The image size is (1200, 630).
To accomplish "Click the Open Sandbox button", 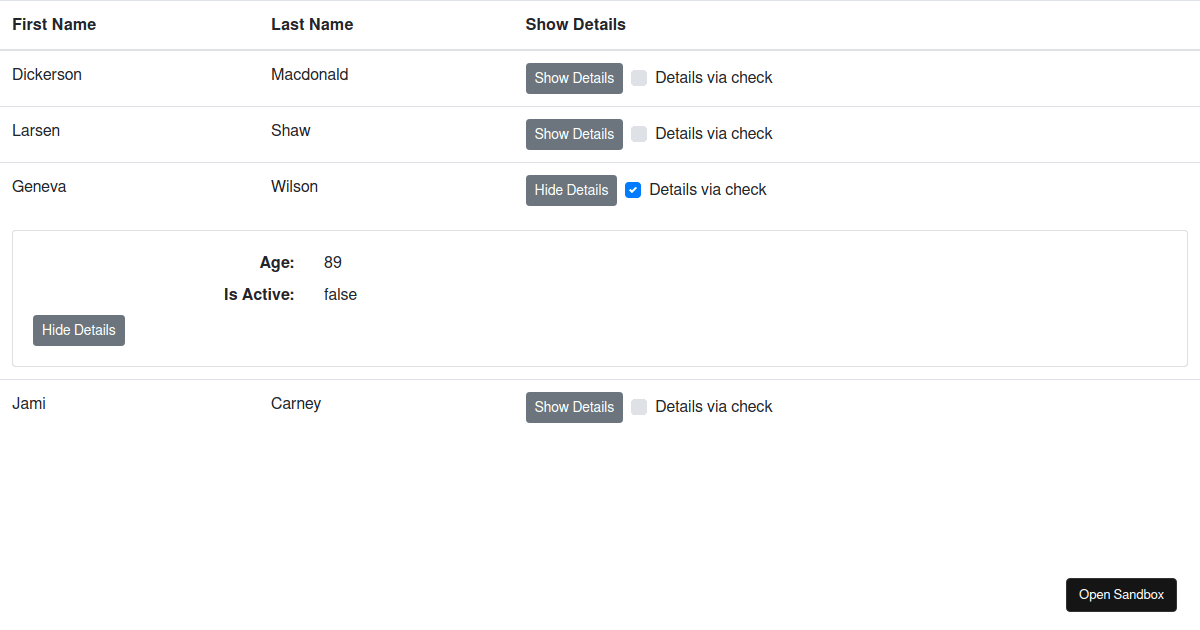I will (1121, 594).
